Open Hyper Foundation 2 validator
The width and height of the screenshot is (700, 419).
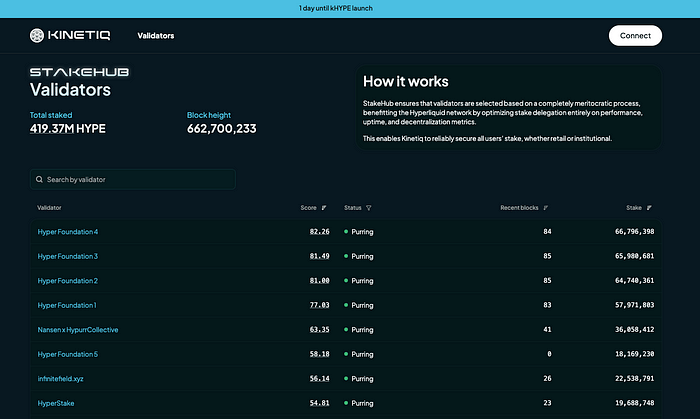click(x=68, y=281)
